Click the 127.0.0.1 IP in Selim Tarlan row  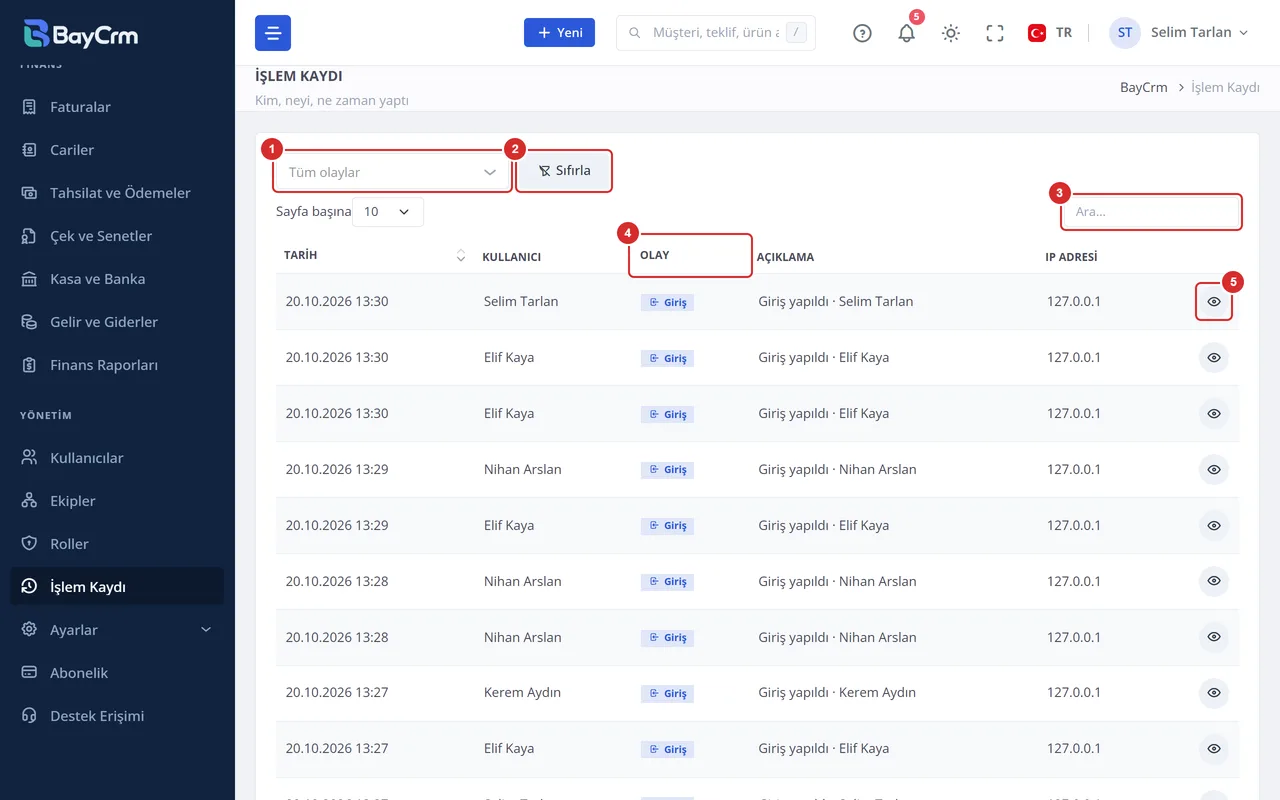(x=1074, y=301)
